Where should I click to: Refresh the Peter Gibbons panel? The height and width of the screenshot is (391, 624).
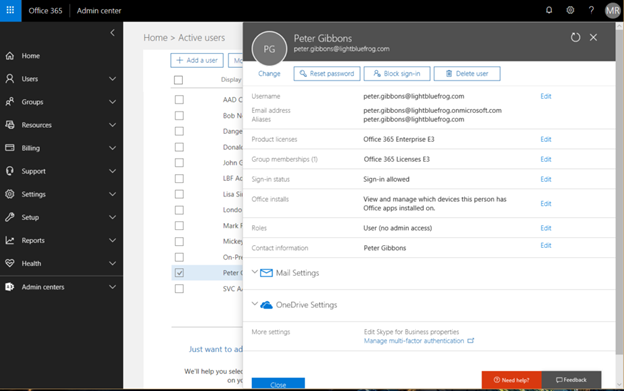[575, 37]
